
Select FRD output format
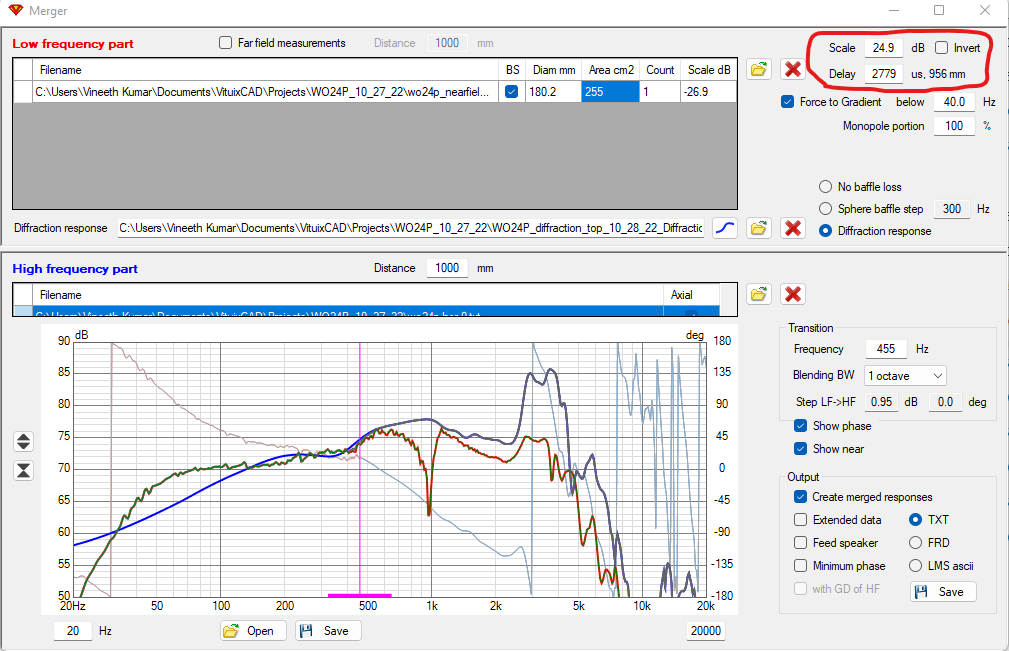coord(915,542)
